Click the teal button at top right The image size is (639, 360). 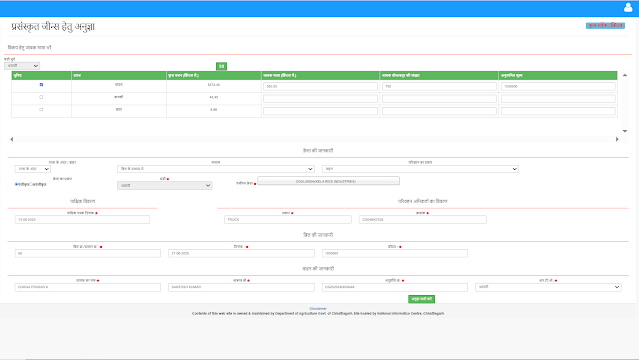(605, 25)
